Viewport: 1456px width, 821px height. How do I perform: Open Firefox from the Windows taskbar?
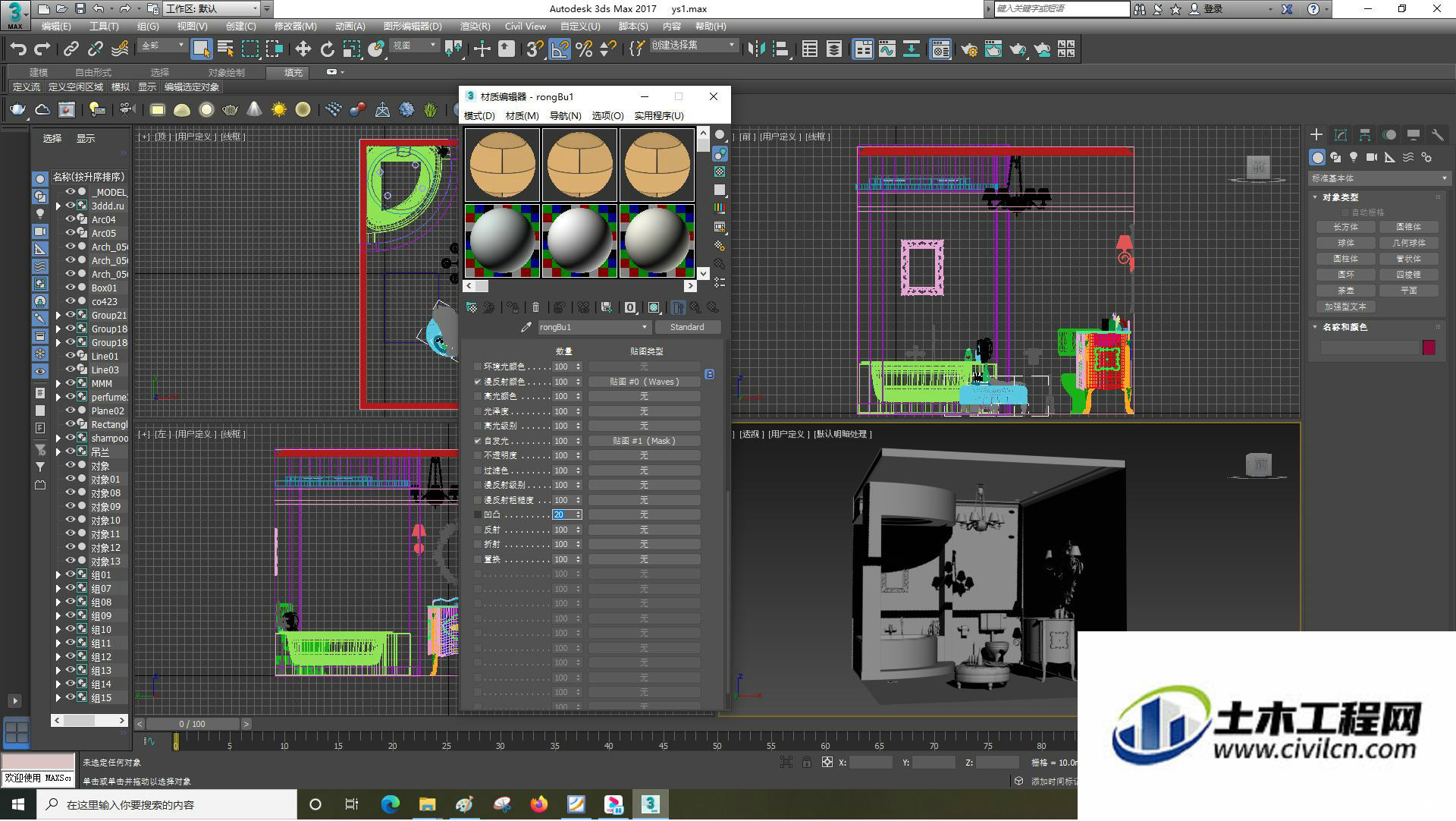tap(539, 804)
